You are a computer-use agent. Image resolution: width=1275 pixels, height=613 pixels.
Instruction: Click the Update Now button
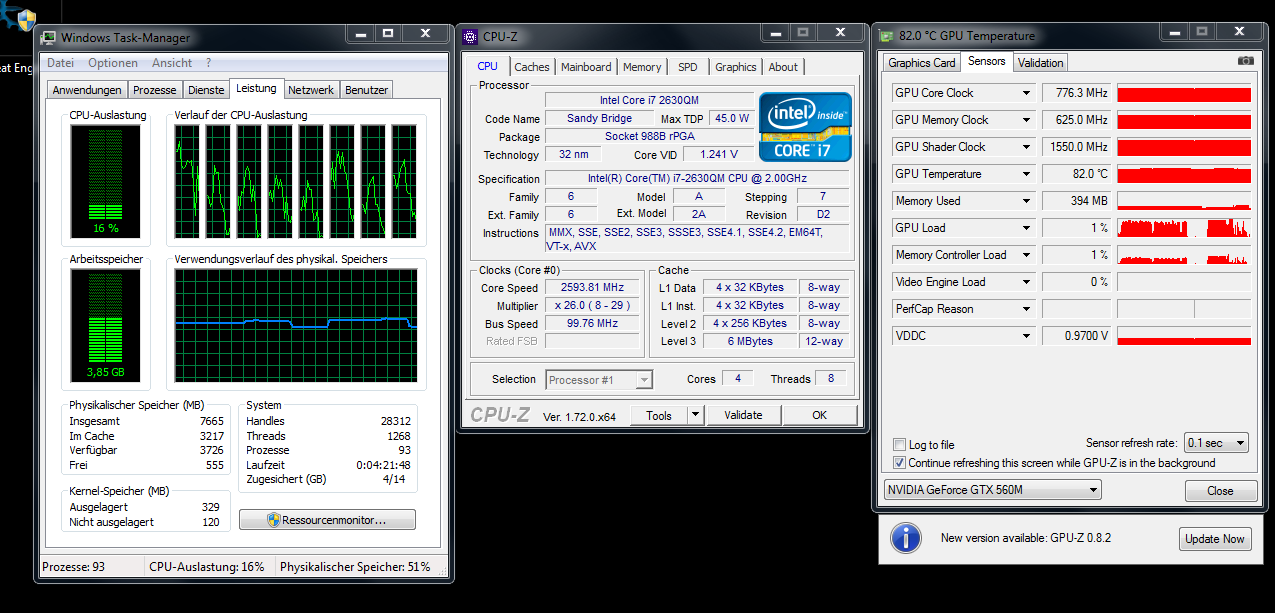[1215, 539]
